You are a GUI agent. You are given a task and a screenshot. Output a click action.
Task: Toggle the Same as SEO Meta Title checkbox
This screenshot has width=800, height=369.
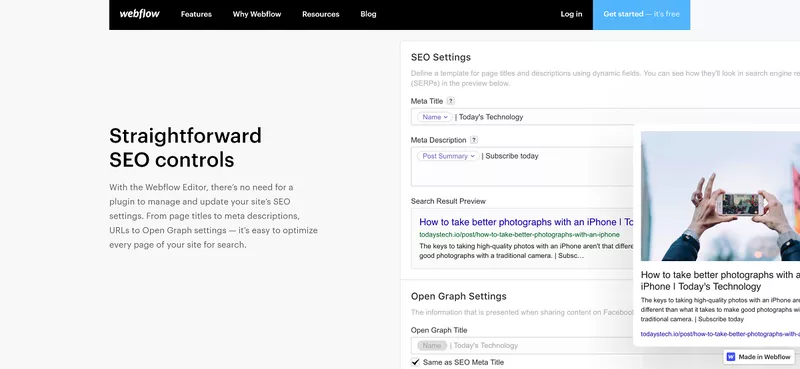tap(415, 362)
